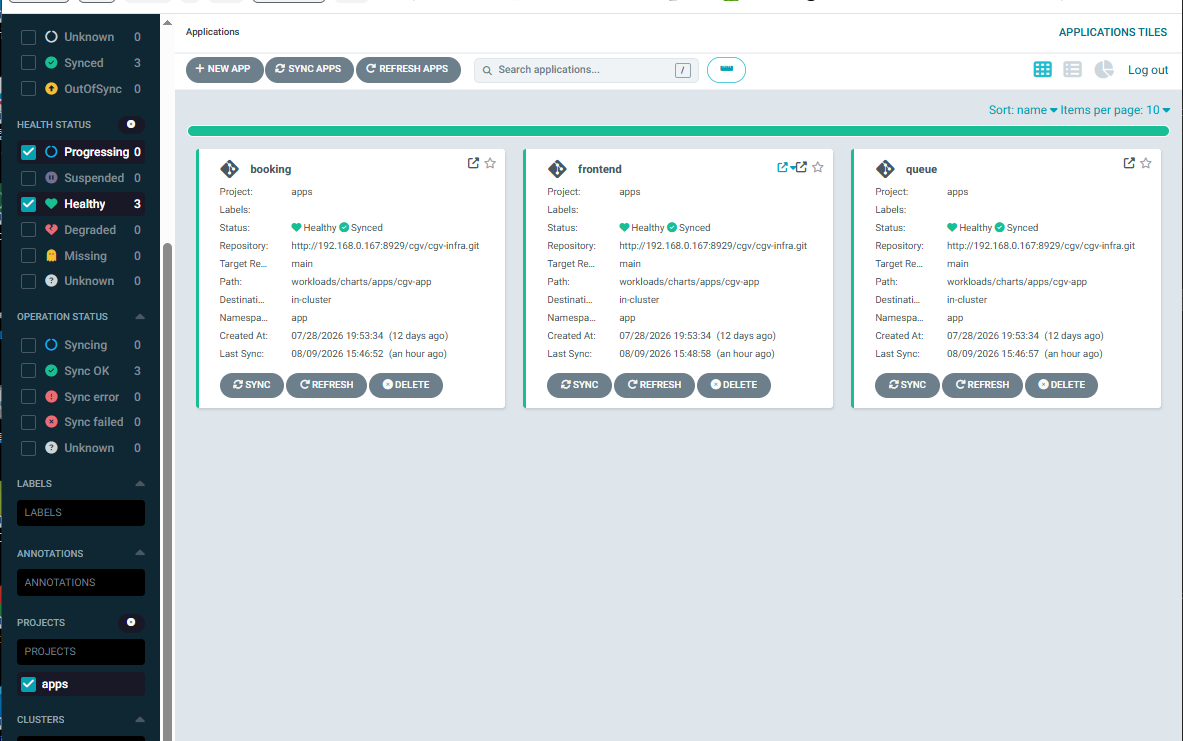The height and width of the screenshot is (741, 1183).
Task: Favorite the frontend application star
Action: pos(818,167)
